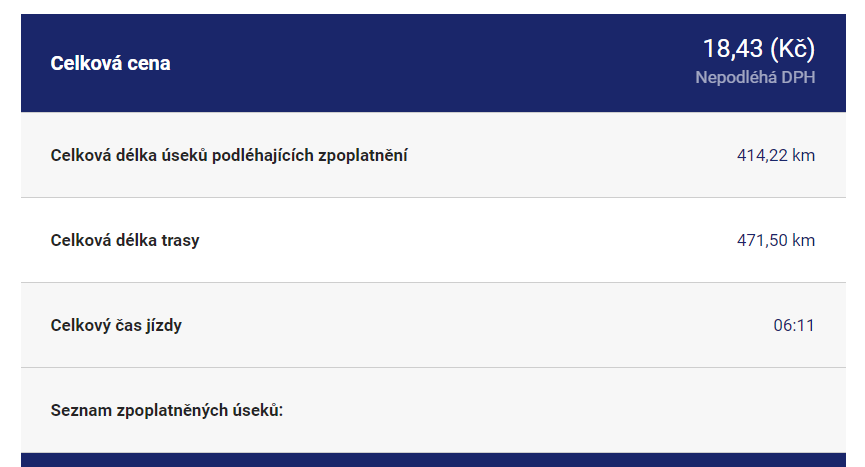The height and width of the screenshot is (467, 865).
Task: Click the "Kč" currency symbol in the header
Action: 793,48
